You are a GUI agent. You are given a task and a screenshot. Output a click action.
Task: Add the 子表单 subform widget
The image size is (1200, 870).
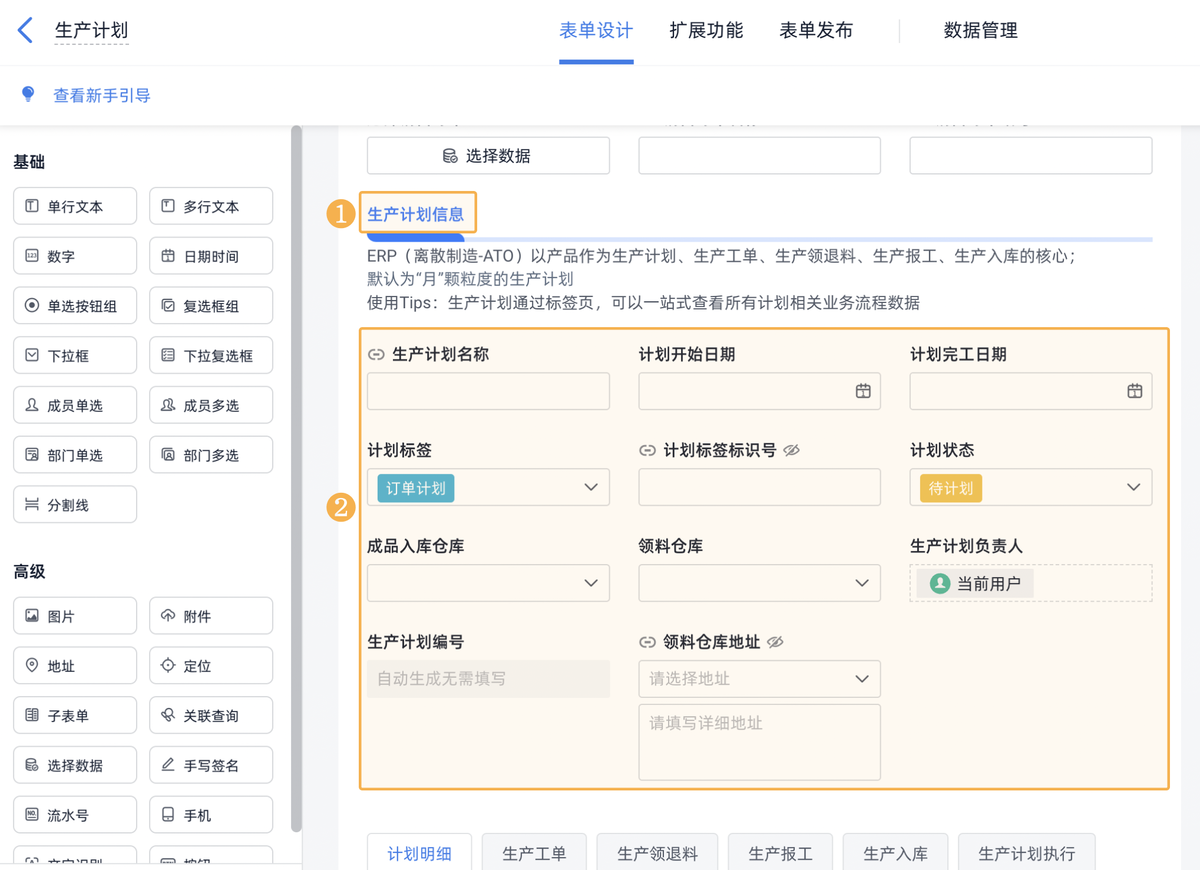pos(75,716)
